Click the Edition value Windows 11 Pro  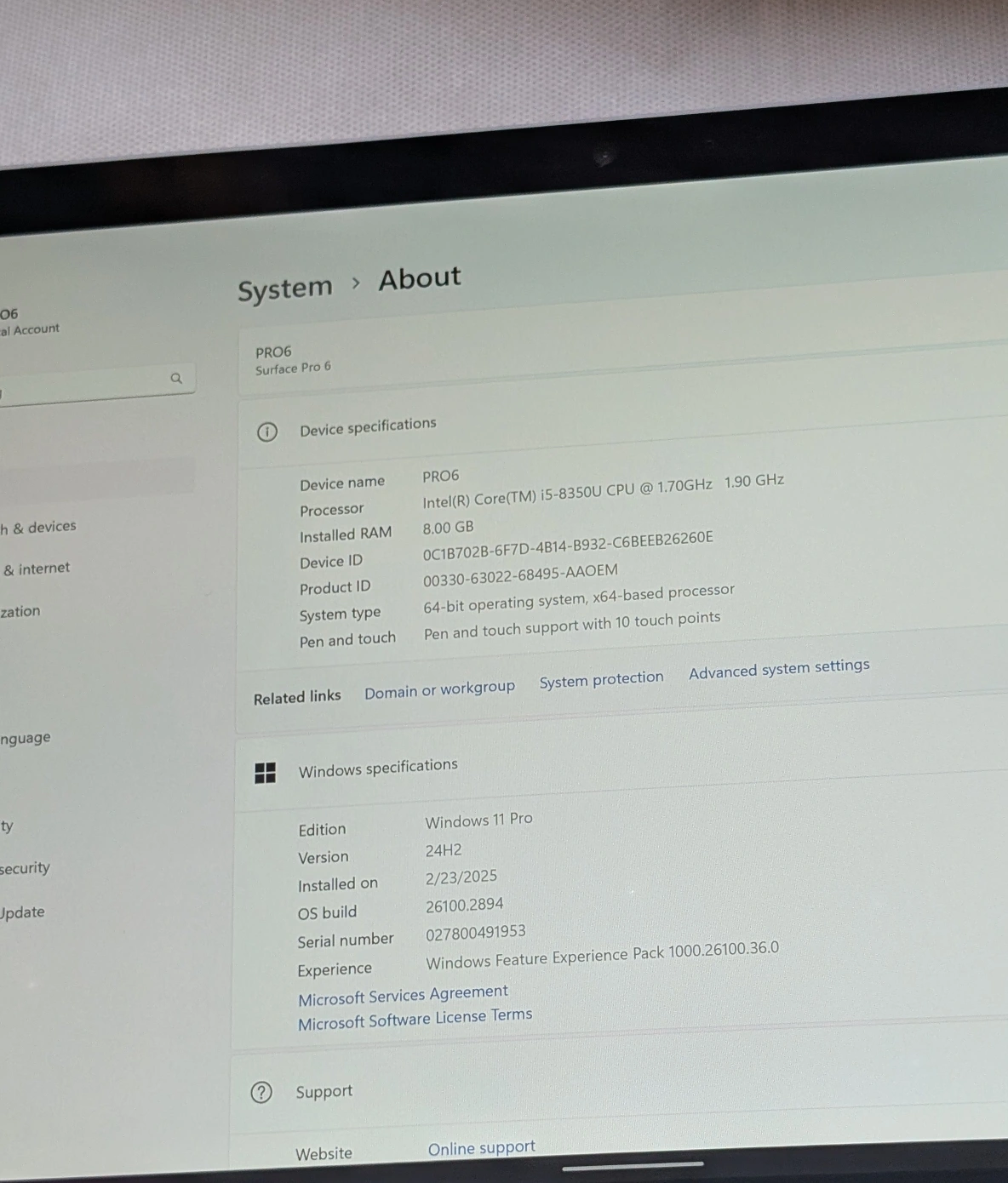(478, 820)
